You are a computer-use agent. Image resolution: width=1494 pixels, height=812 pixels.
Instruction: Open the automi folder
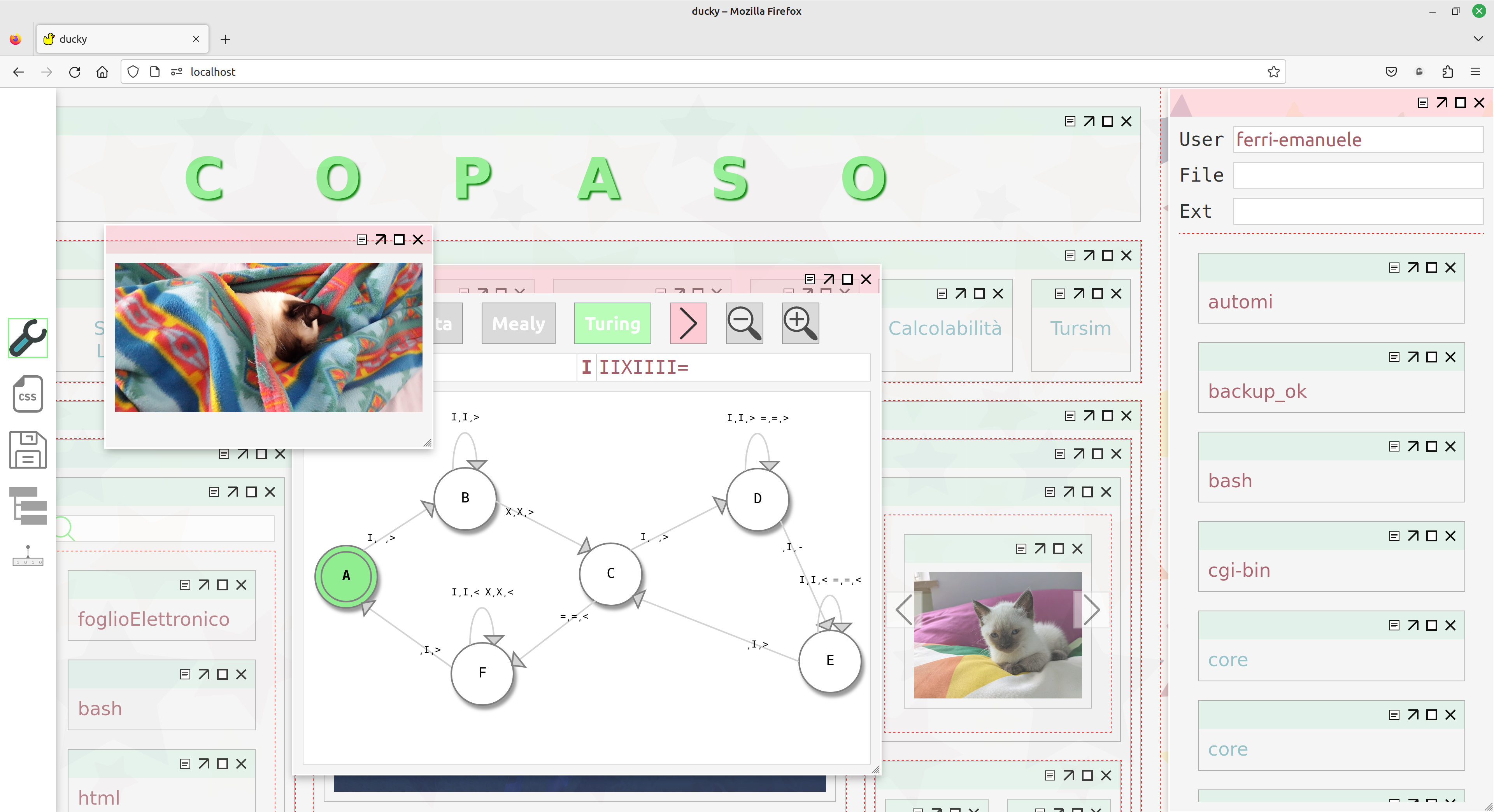tap(1240, 302)
